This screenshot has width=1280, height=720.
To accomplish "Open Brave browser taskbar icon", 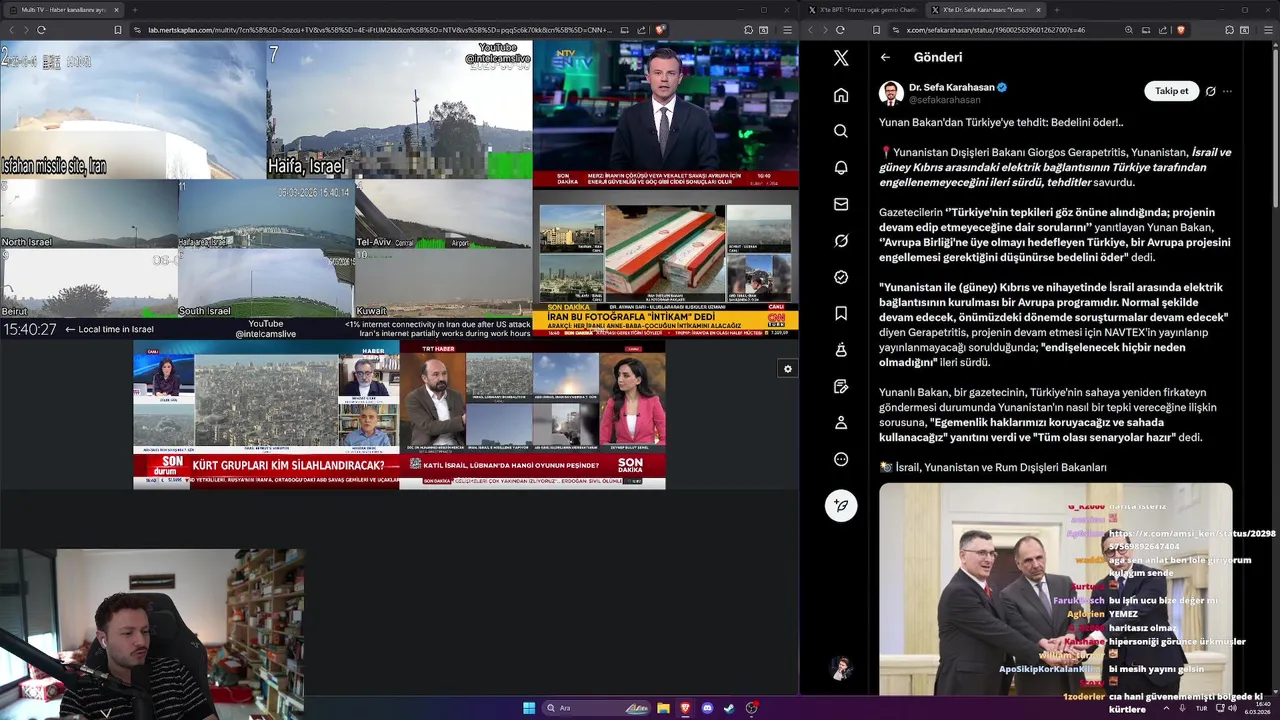I will 685,708.
